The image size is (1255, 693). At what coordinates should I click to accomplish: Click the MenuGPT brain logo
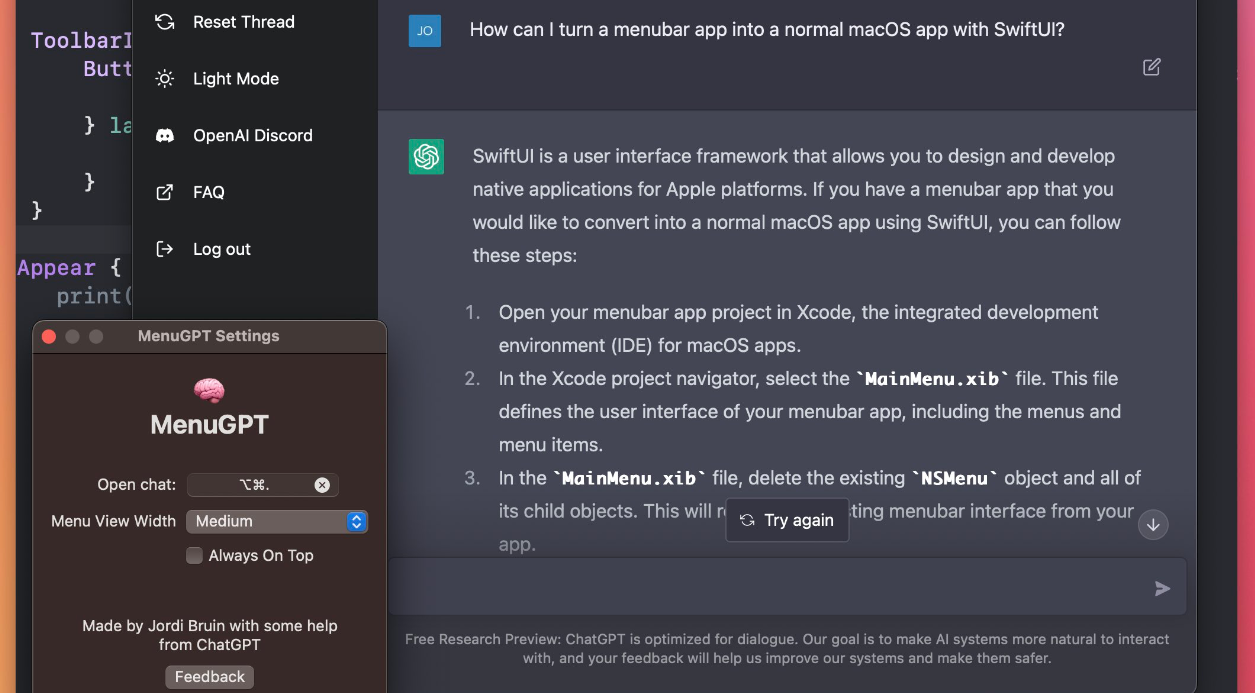[x=209, y=390]
